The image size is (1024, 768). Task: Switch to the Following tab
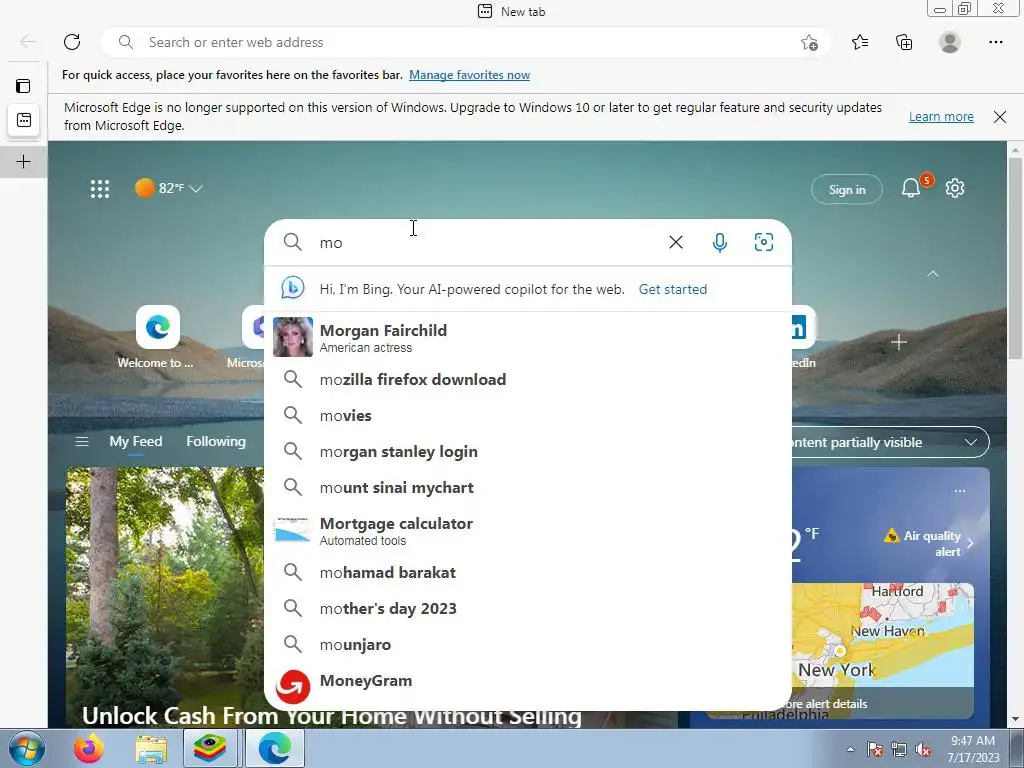[x=216, y=441]
